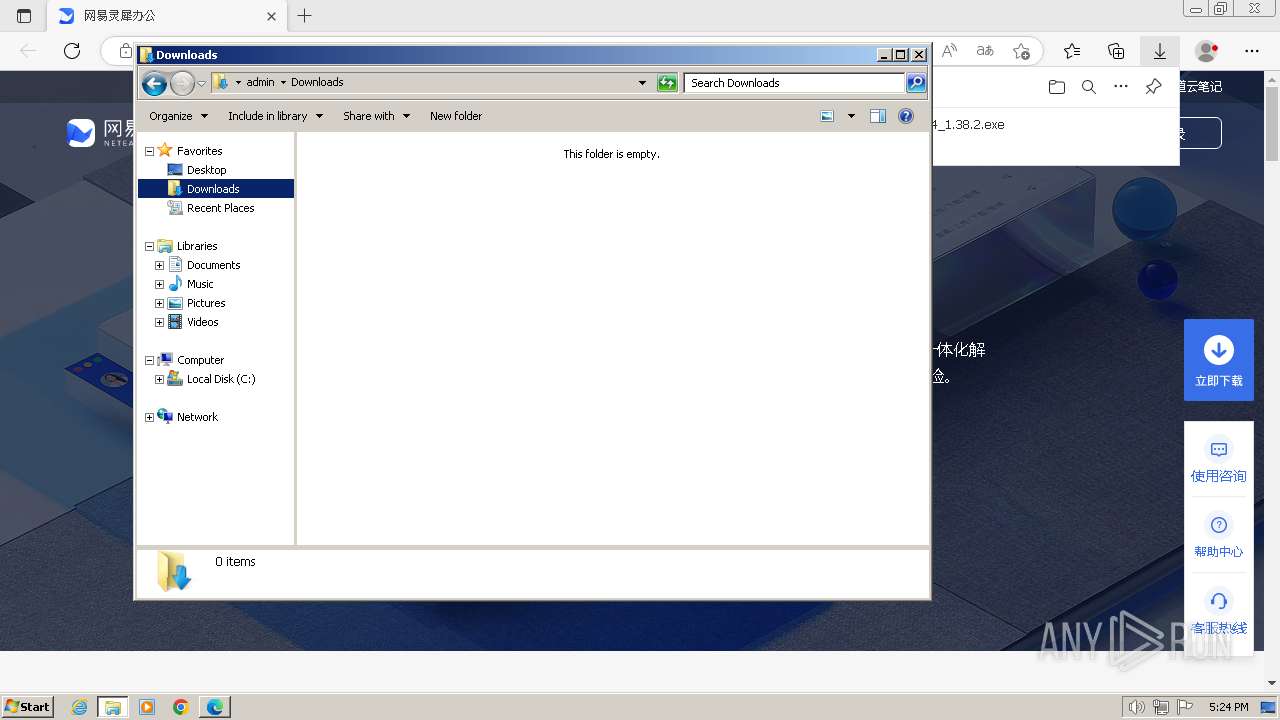1280x720 pixels.
Task: Click the 使用咨询 button
Action: (x=1219, y=460)
